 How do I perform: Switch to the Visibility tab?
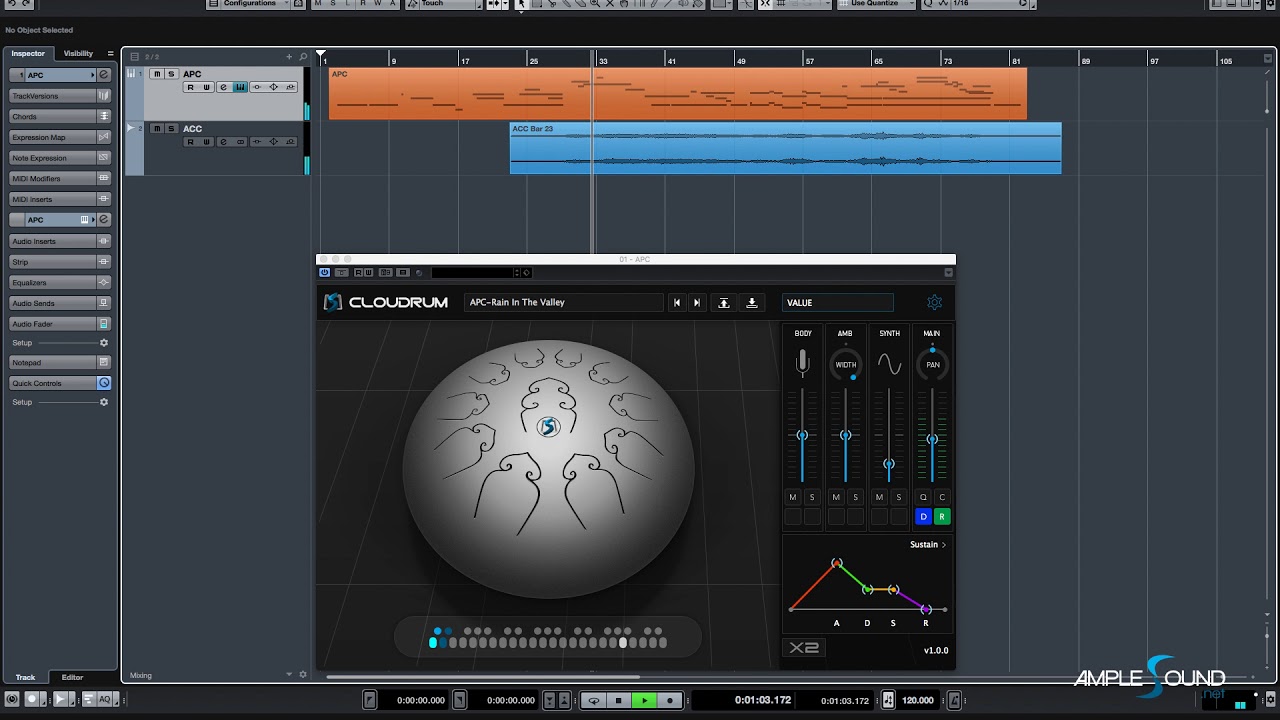(x=78, y=53)
